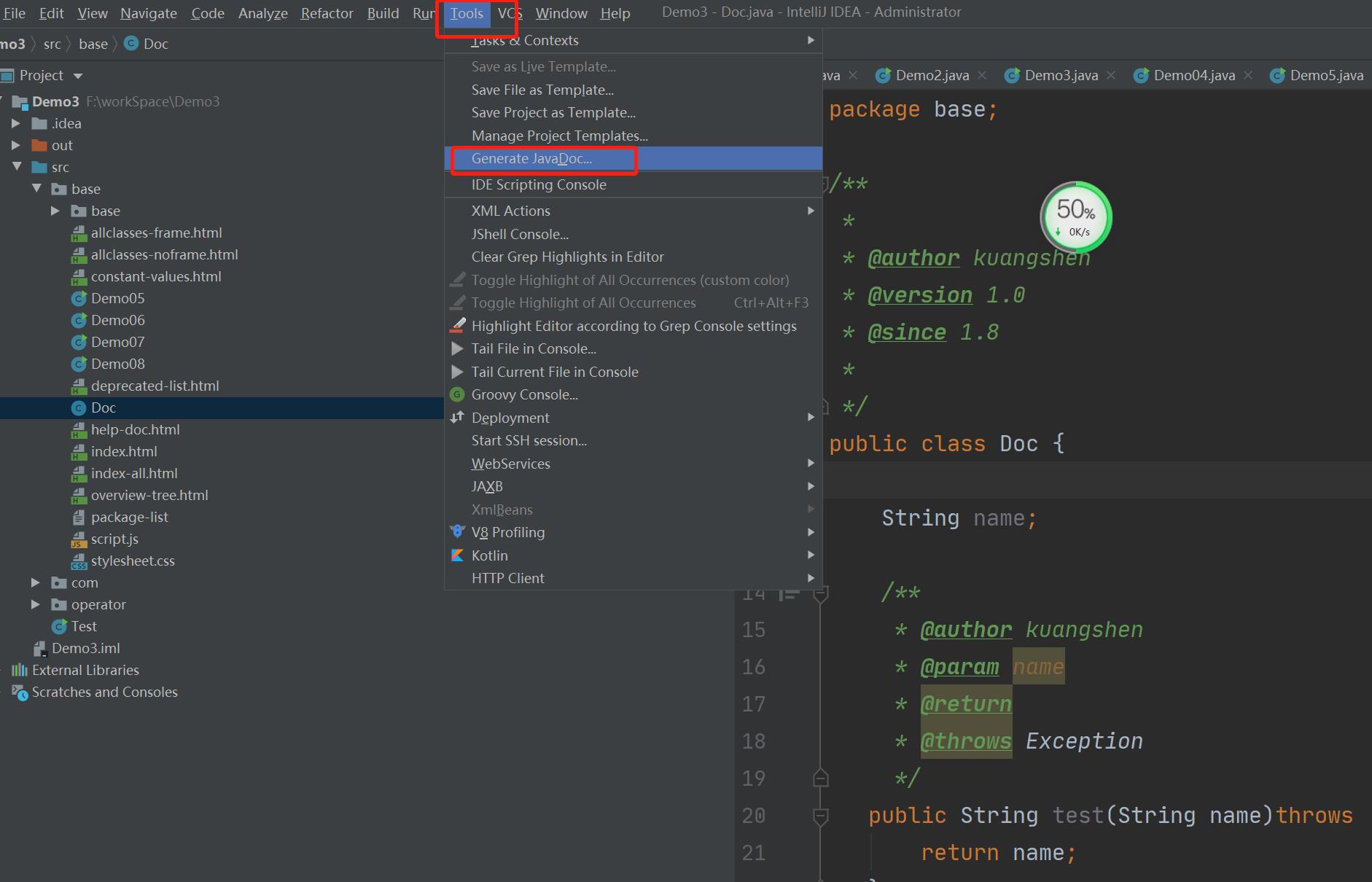1372x882 pixels.
Task: Click stylesheet.css file icon
Action: click(x=79, y=561)
